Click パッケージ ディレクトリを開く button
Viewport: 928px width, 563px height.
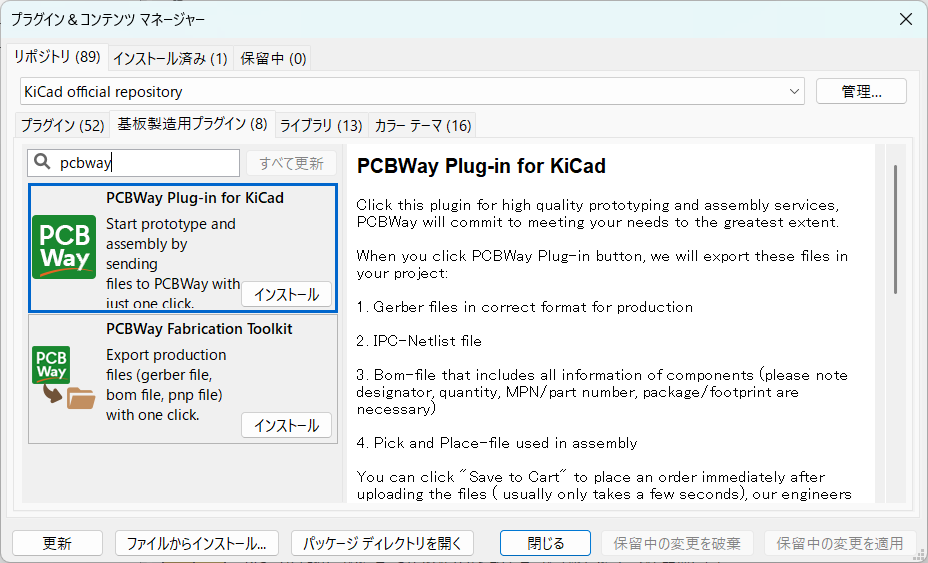pyautogui.click(x=382, y=543)
